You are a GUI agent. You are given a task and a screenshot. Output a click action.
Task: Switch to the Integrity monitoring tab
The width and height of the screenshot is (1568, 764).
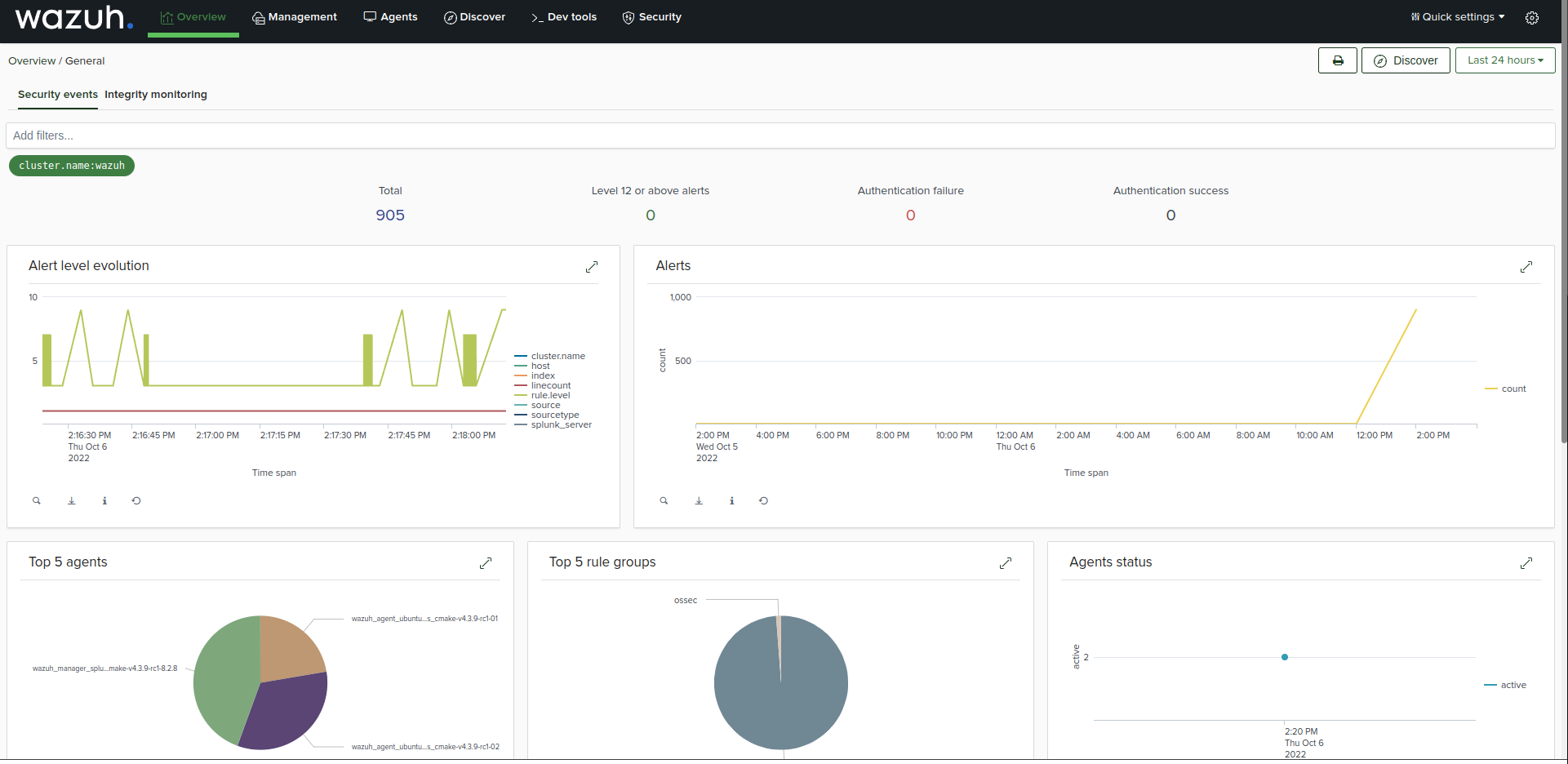click(x=156, y=95)
